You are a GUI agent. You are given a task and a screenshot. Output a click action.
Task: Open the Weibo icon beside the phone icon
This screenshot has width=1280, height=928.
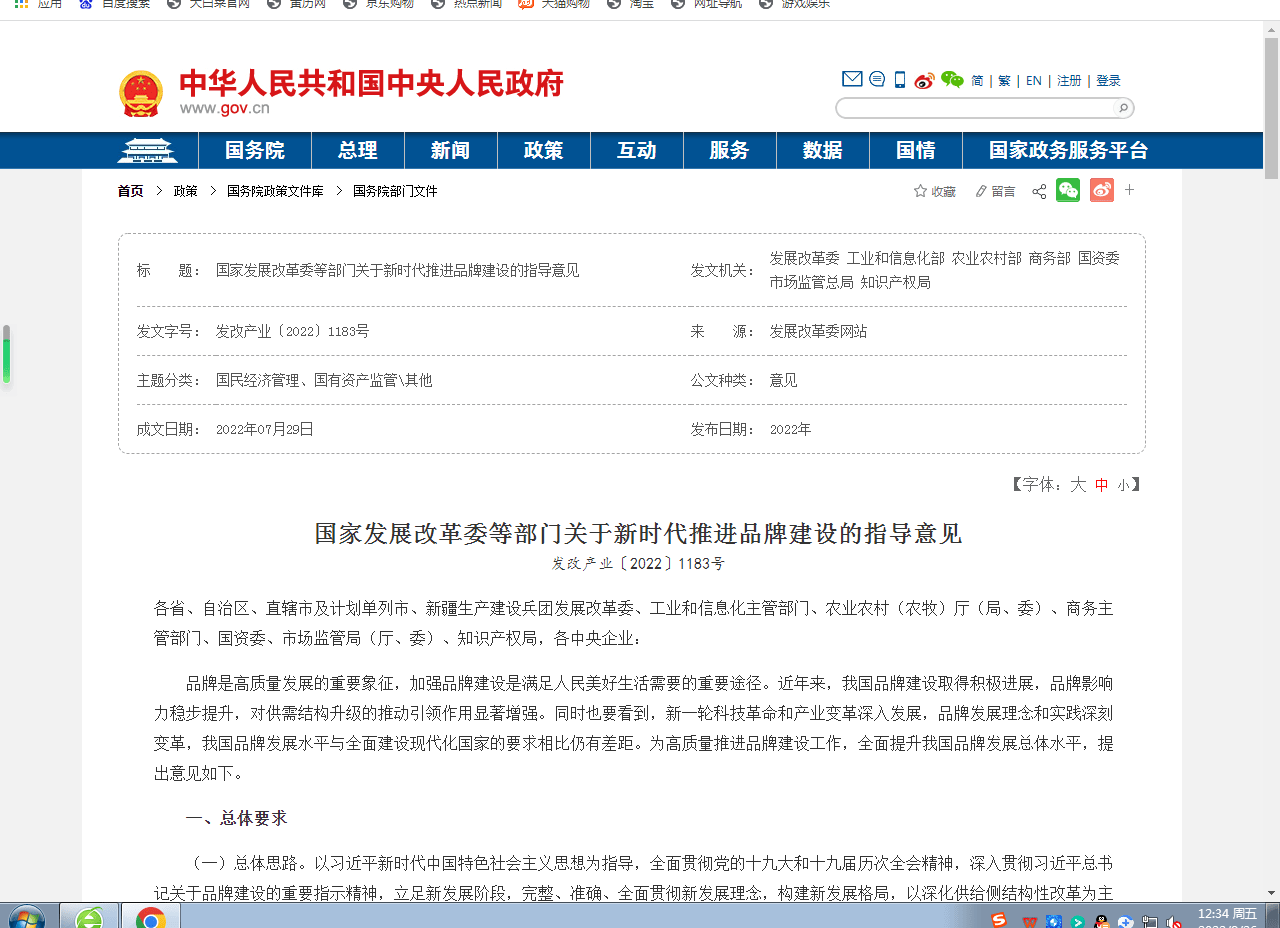click(924, 80)
